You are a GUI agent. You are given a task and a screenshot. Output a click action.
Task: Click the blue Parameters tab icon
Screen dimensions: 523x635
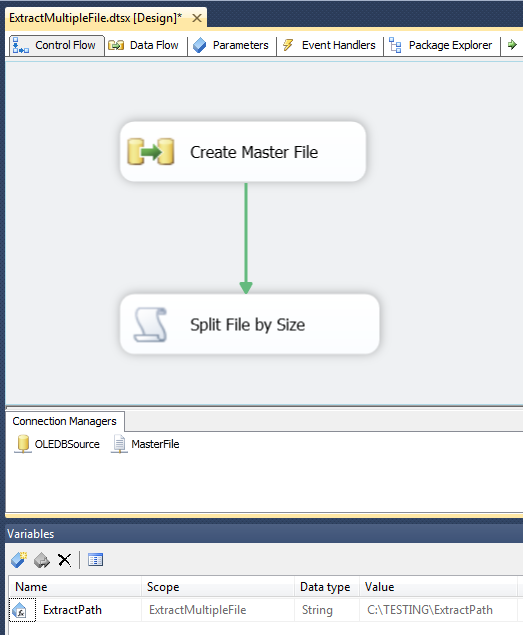click(x=199, y=45)
